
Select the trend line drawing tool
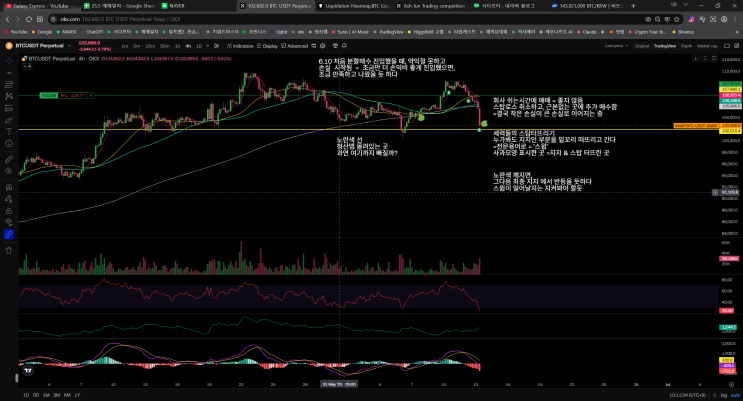(9, 73)
